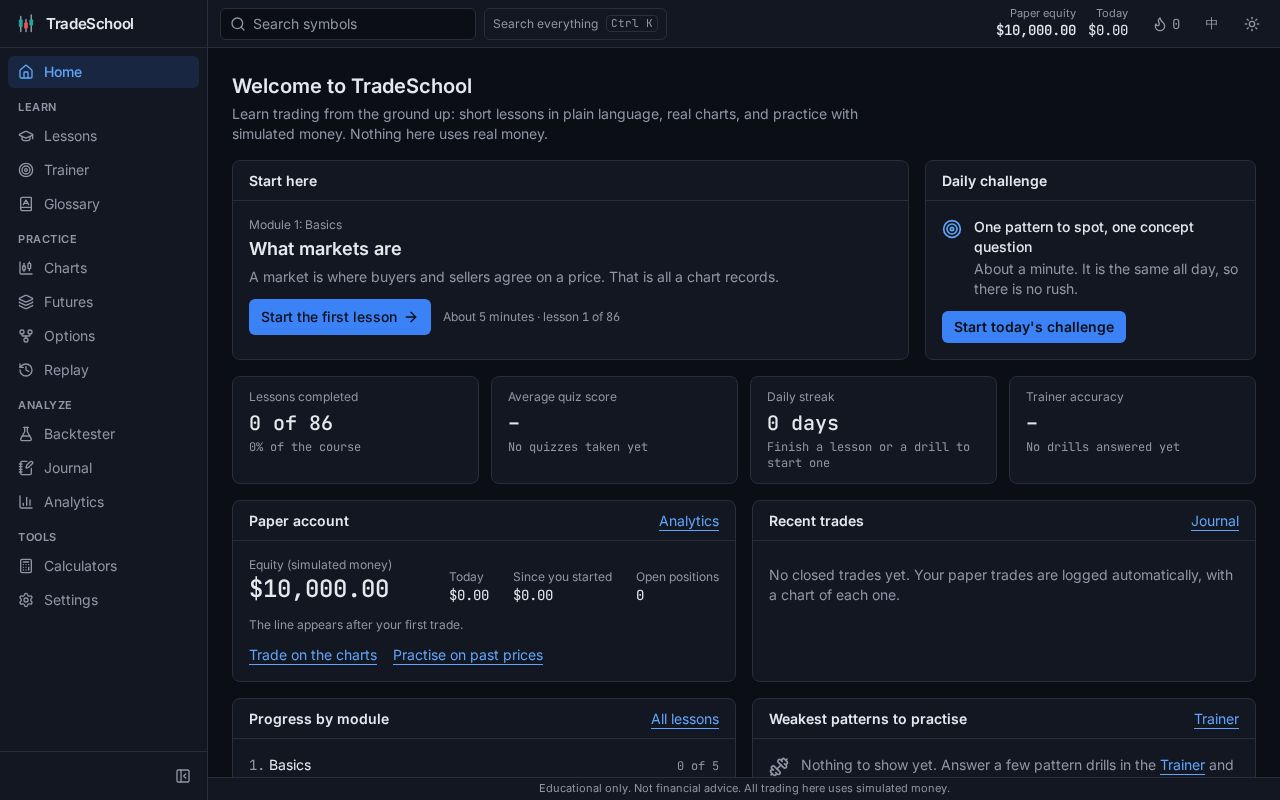Click the Settings gear icon

click(26, 600)
